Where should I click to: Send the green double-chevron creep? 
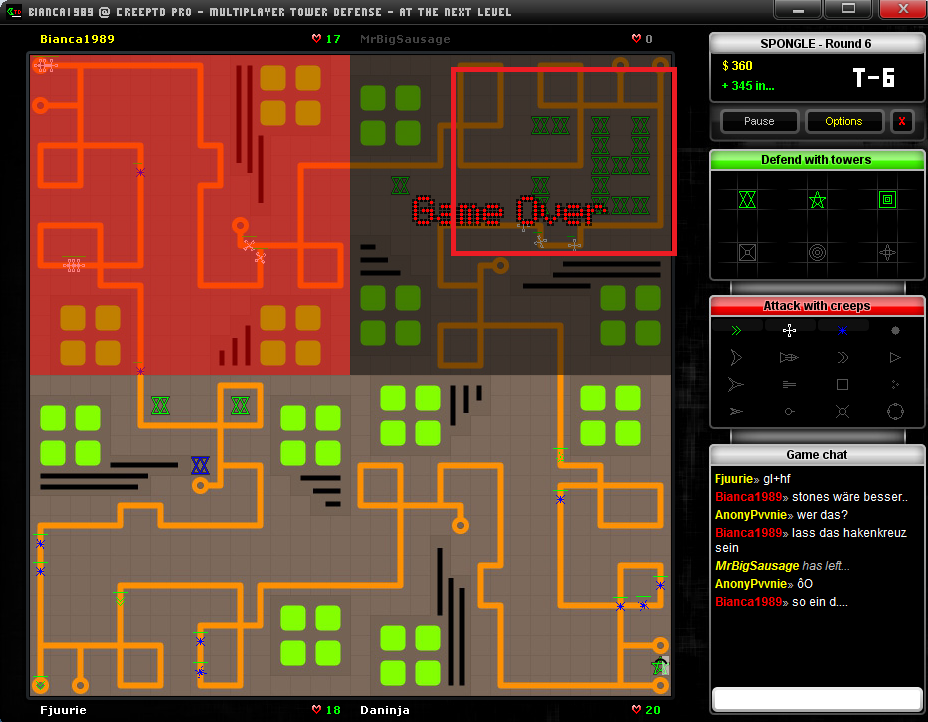point(737,330)
